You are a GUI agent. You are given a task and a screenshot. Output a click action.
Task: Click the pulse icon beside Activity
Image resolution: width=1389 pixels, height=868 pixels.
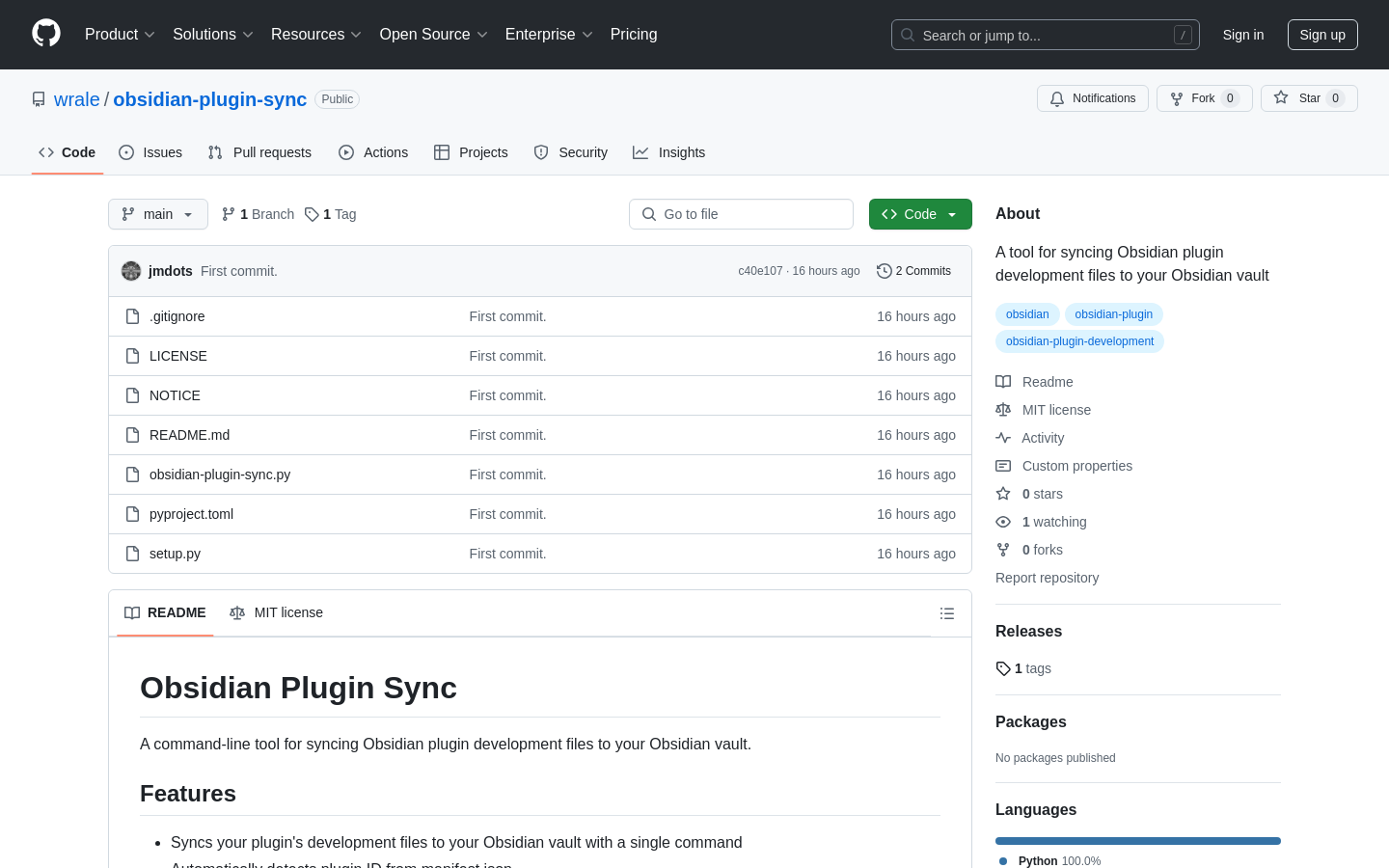(1003, 438)
